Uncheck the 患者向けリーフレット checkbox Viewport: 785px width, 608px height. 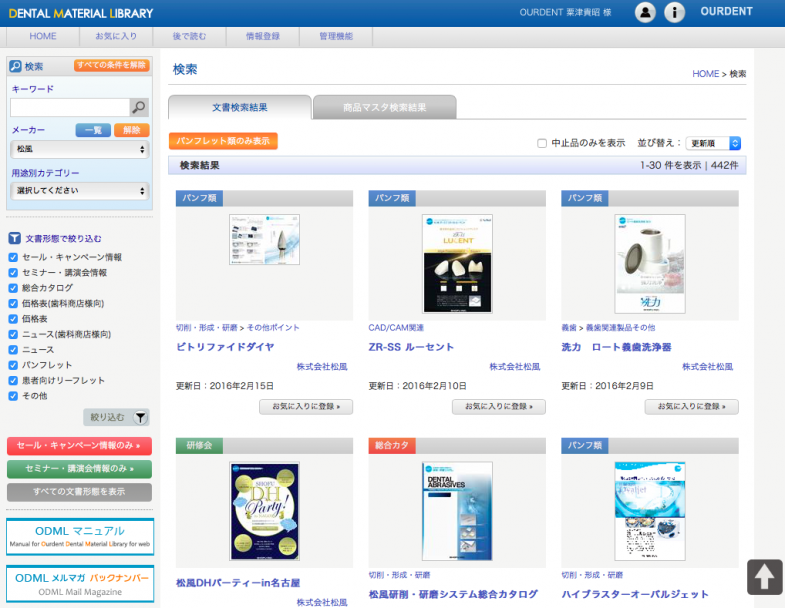pyautogui.click(x=13, y=381)
